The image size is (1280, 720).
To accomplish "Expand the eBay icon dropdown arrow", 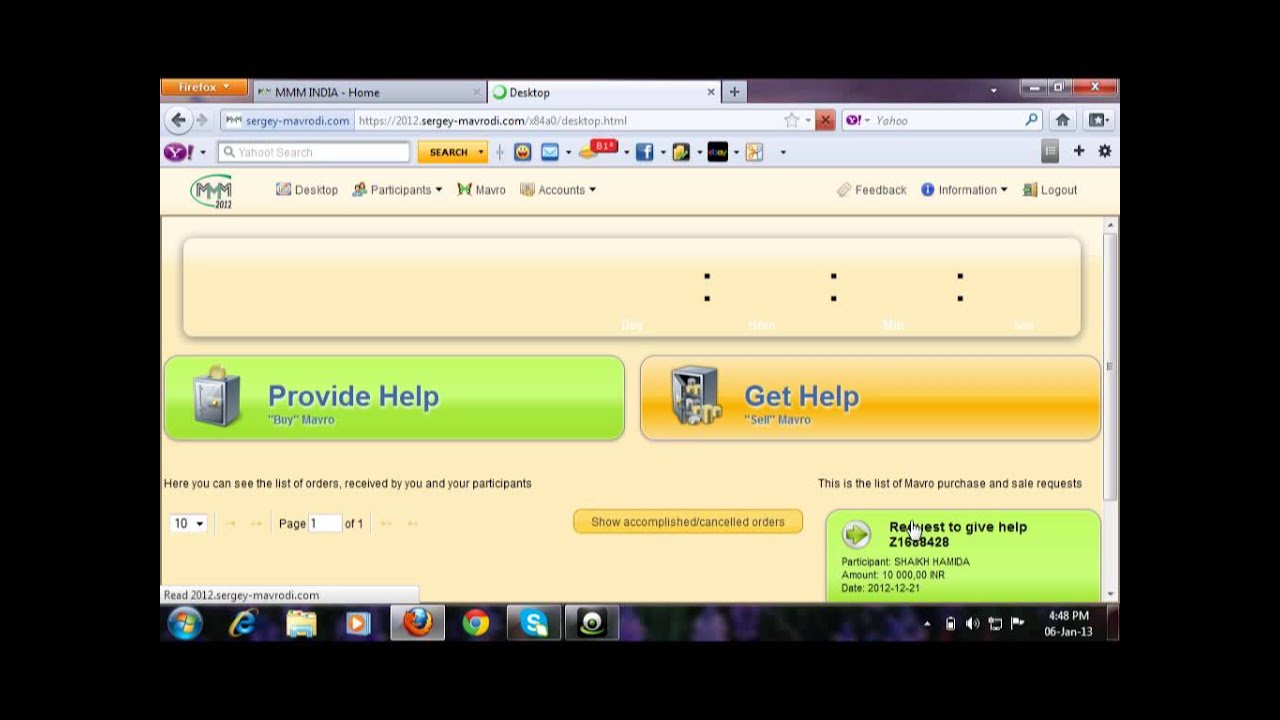I will [x=736, y=153].
